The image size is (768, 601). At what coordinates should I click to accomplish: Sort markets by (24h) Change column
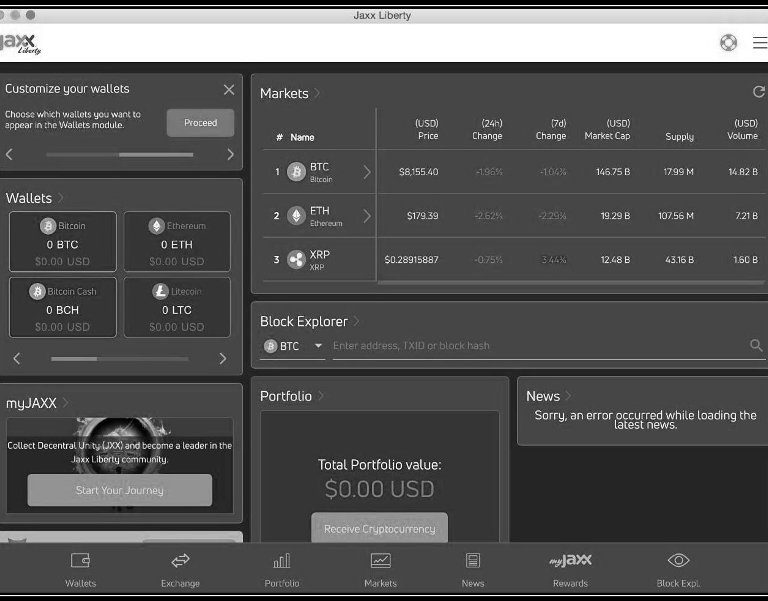487,129
